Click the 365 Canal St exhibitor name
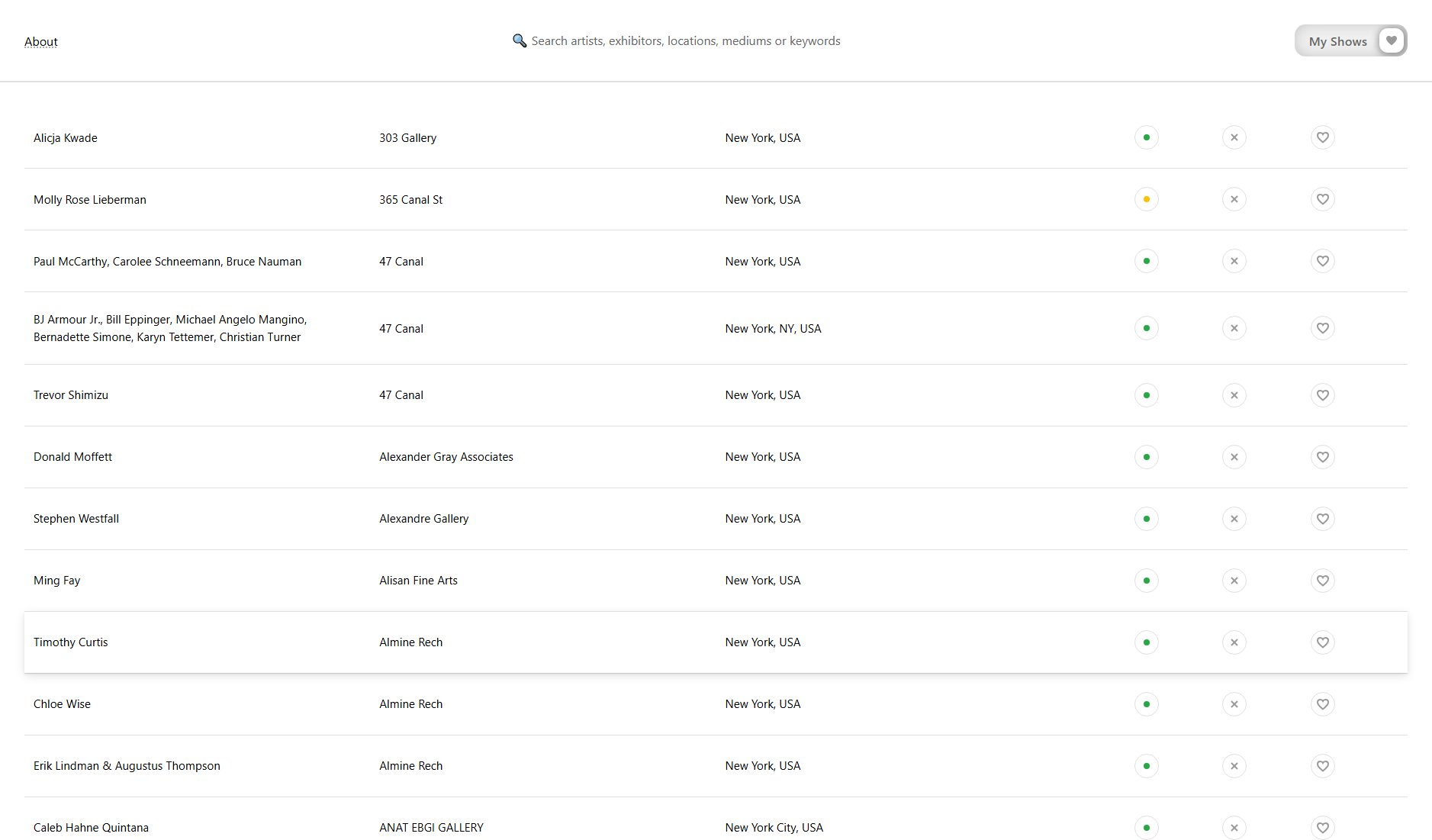 [411, 200]
